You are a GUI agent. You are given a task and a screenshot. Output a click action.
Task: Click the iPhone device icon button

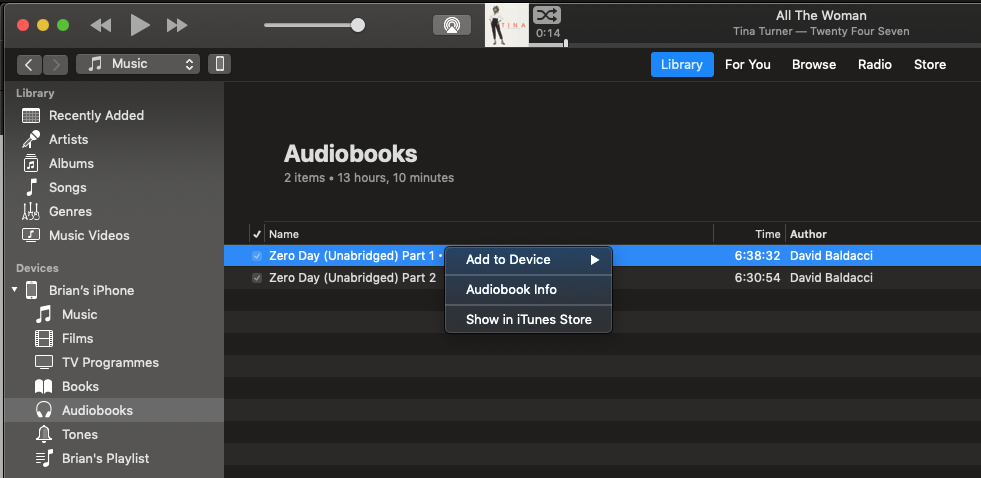(219, 64)
